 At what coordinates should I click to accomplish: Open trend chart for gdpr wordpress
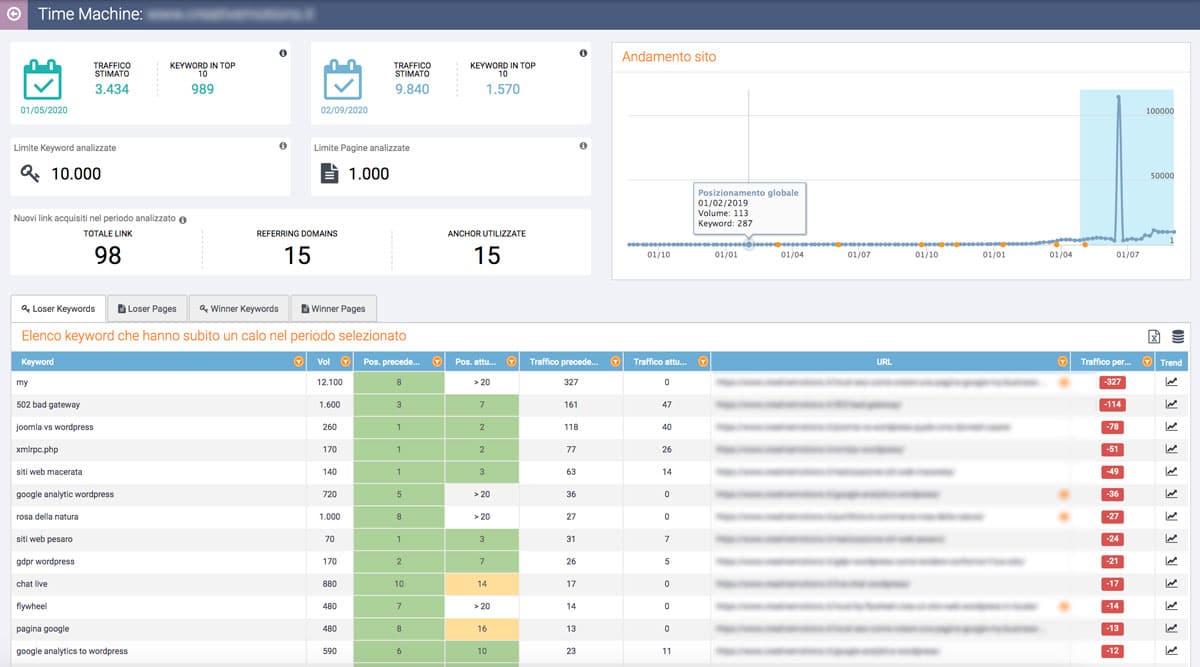[1171, 562]
